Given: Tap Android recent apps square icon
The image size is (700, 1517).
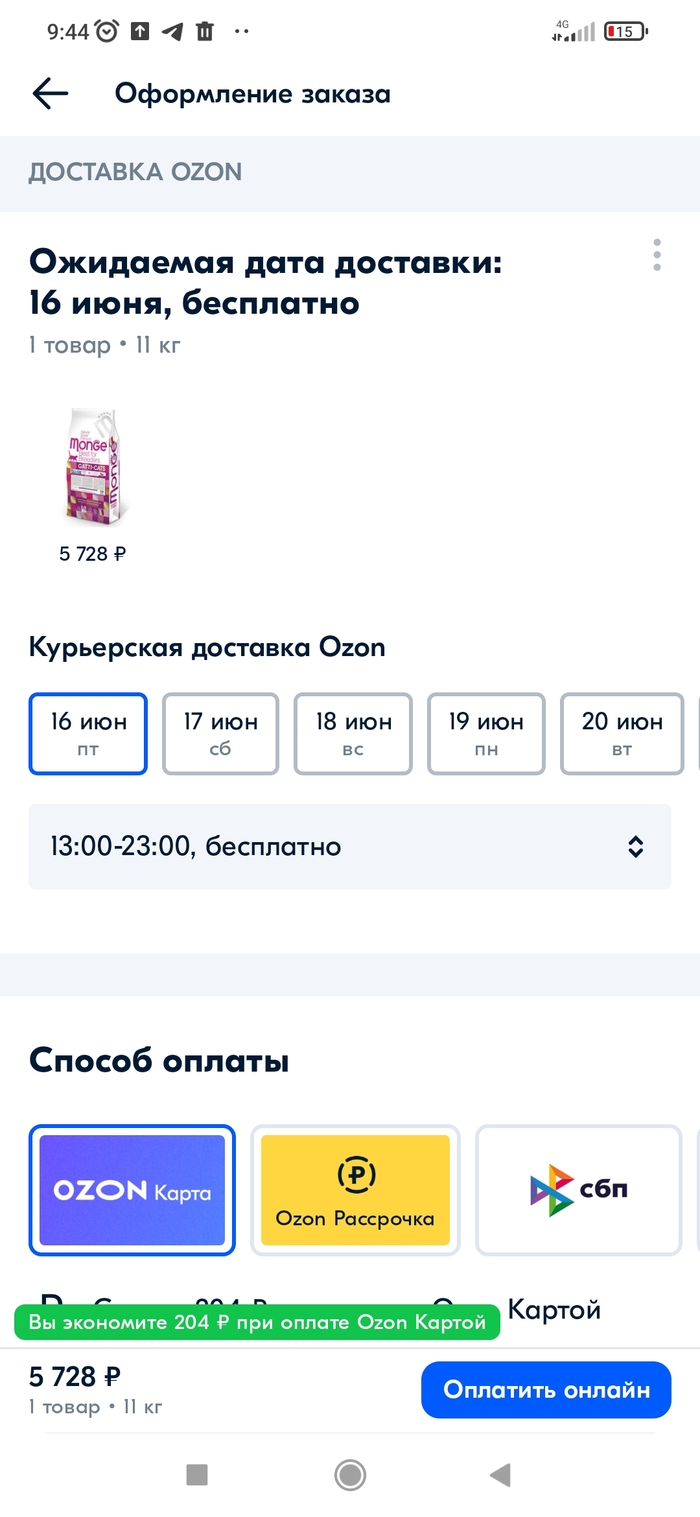Looking at the screenshot, I should coord(197,1474).
